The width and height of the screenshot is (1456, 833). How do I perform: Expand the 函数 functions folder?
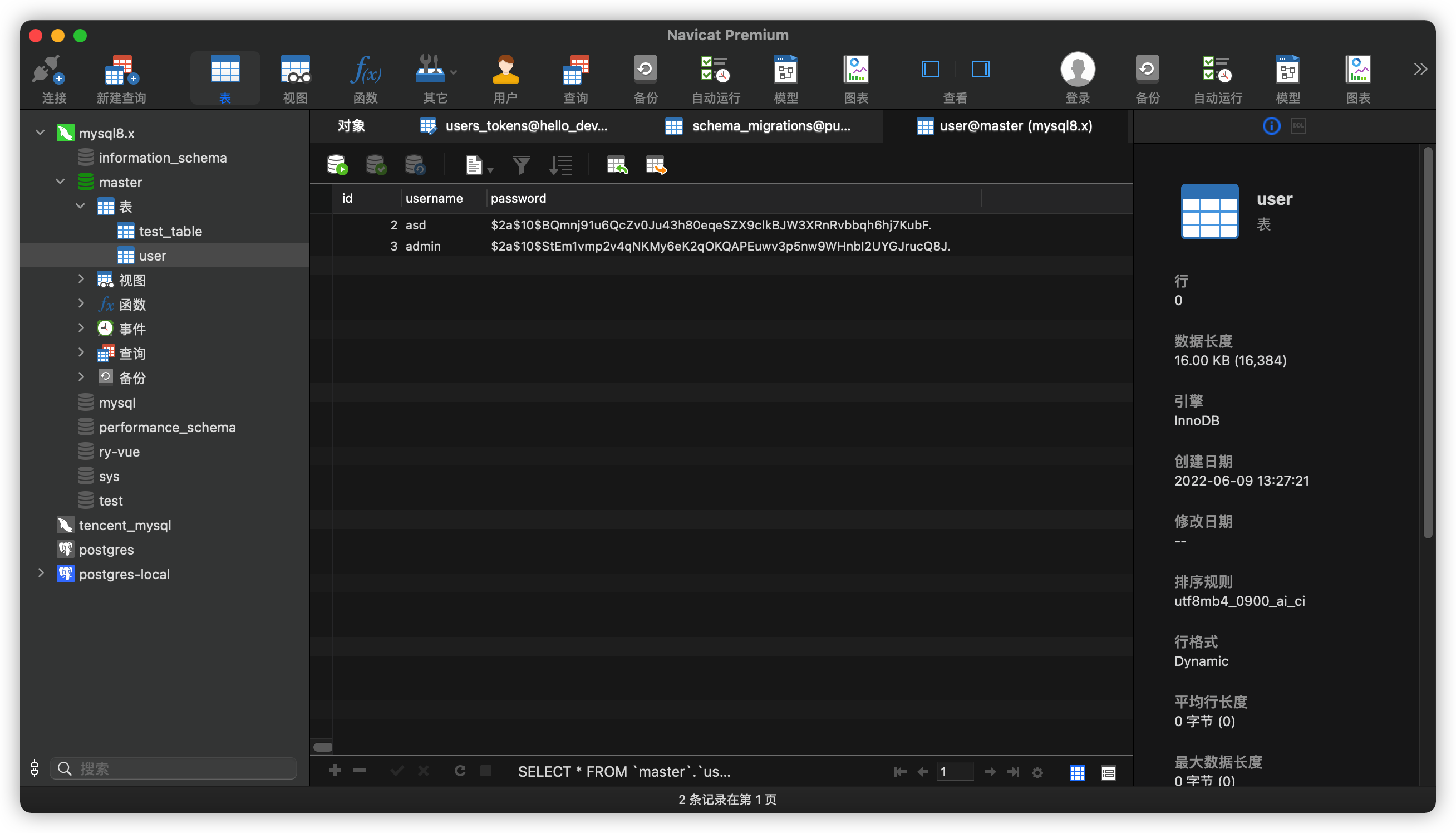point(81,304)
